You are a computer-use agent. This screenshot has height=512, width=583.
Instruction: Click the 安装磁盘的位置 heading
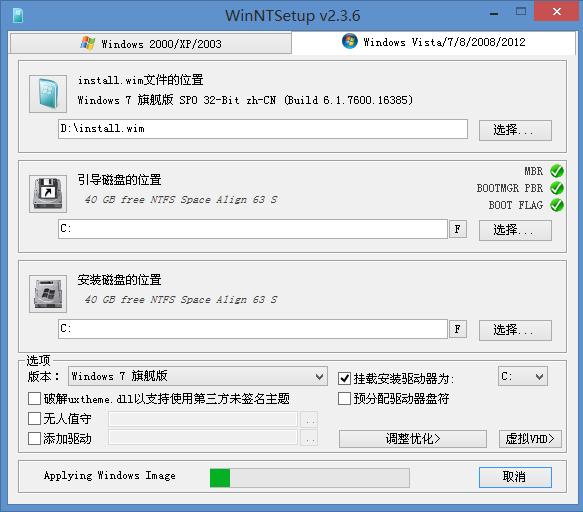(119, 280)
